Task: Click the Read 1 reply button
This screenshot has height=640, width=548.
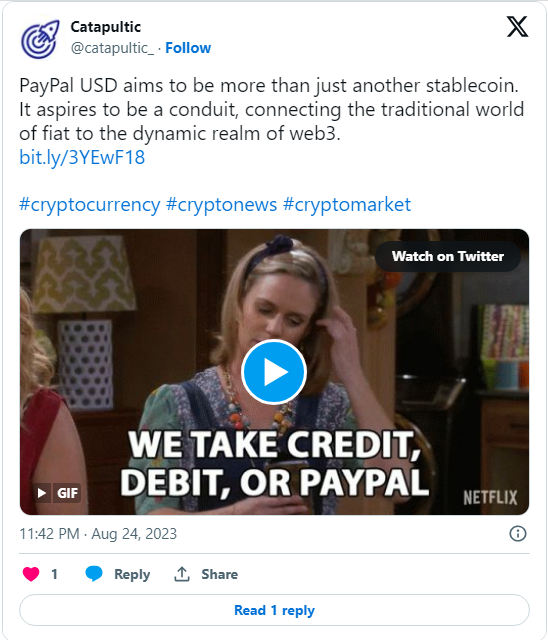Action: pos(274,610)
